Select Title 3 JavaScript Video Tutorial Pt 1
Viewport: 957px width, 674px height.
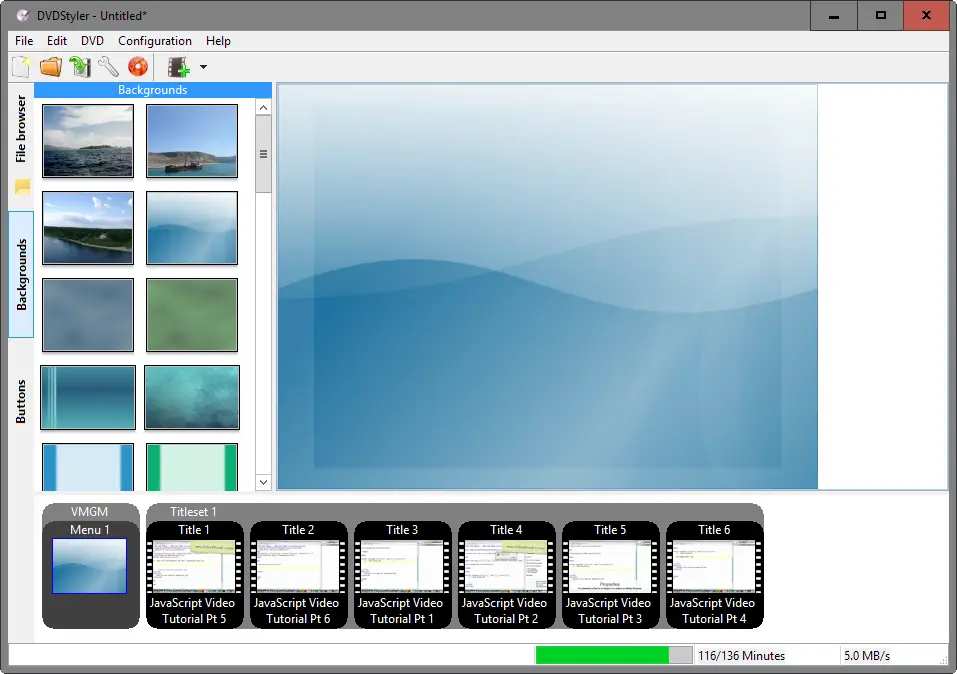tap(402, 575)
